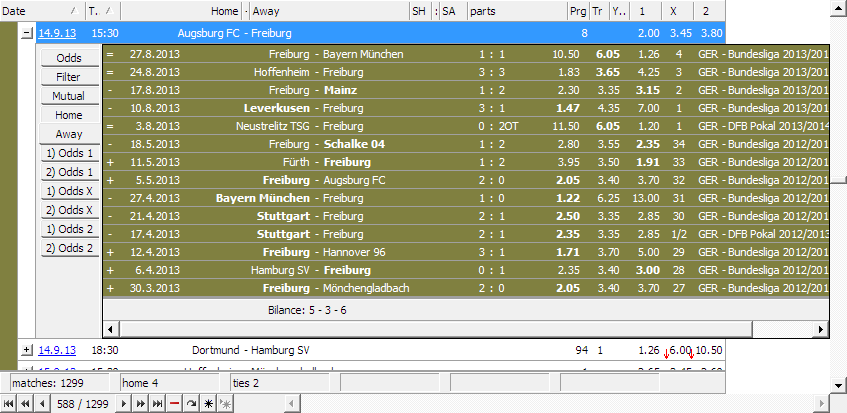
Task: Go to next record arrow
Action: (x=124, y=404)
